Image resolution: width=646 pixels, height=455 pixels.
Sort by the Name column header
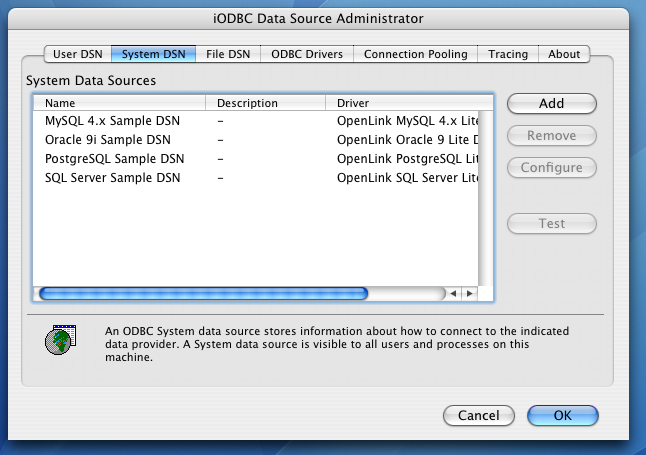point(118,103)
